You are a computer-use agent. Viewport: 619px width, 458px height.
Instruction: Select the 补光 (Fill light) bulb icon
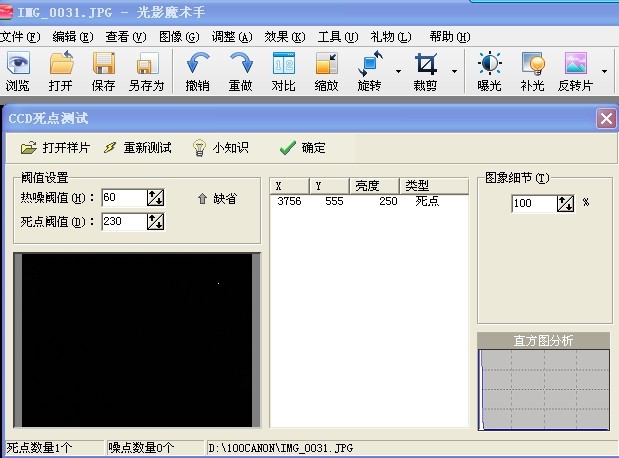(x=532, y=65)
